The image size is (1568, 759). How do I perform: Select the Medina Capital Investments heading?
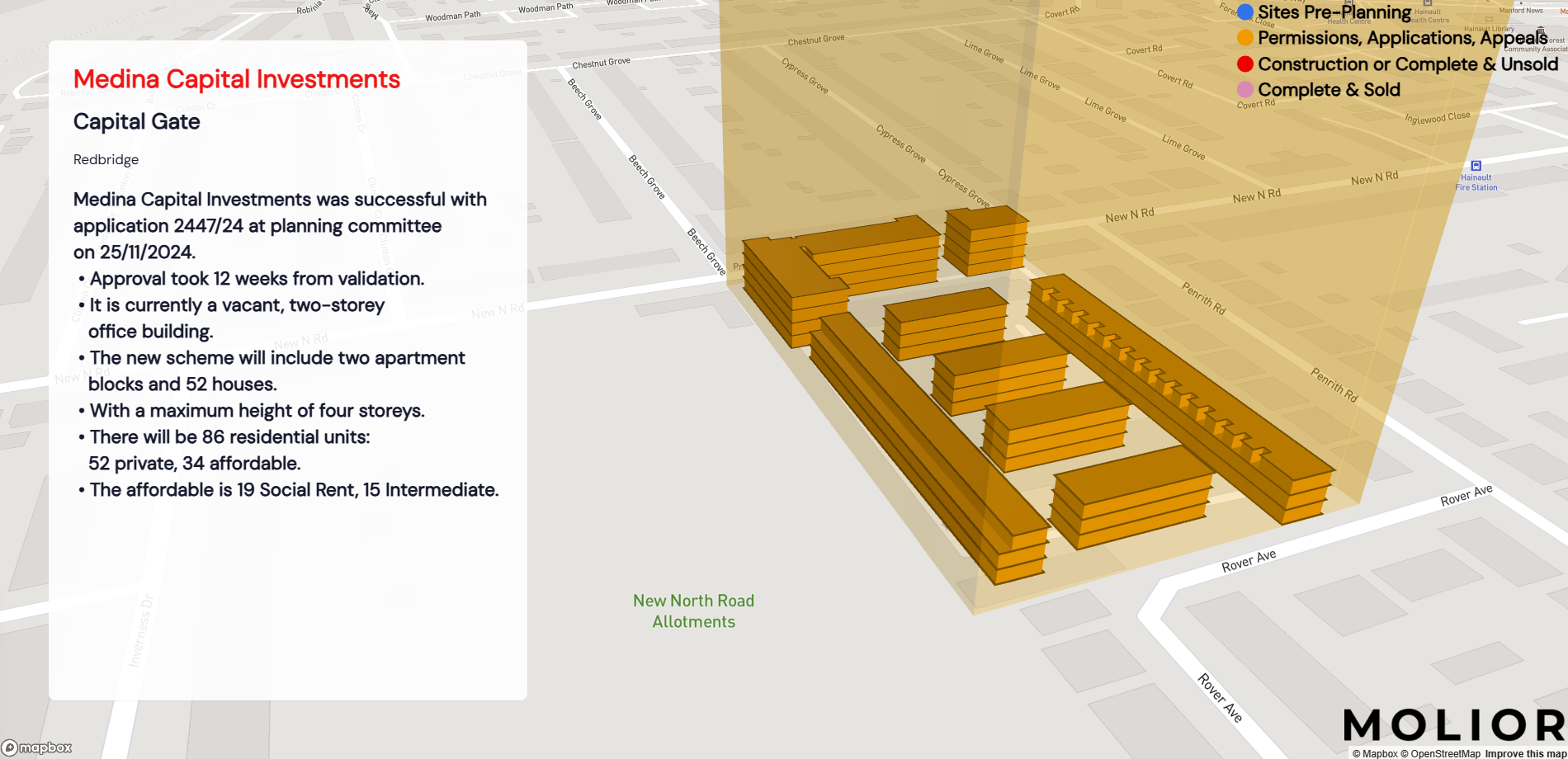pos(237,79)
